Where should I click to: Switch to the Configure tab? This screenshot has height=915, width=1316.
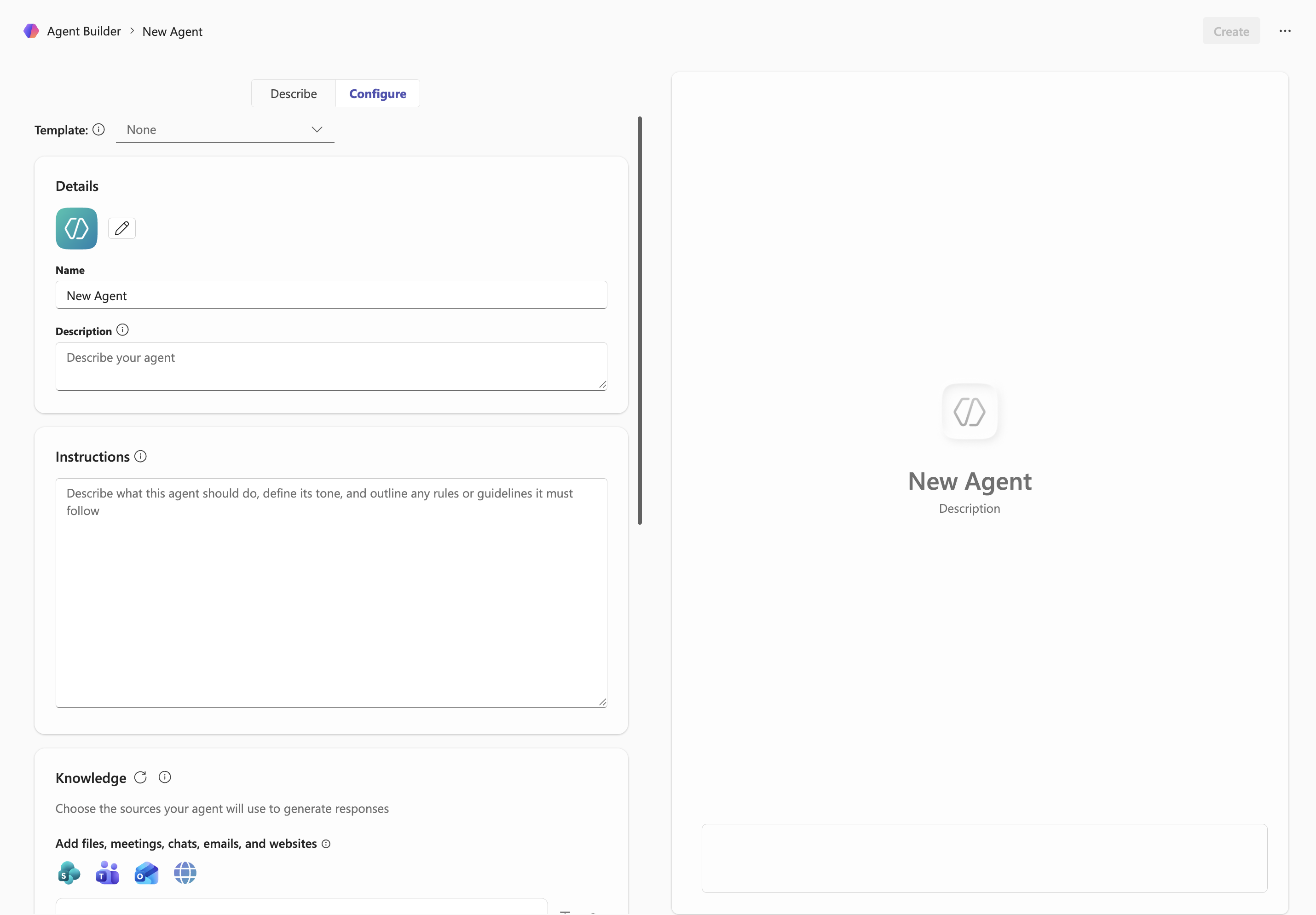[x=377, y=93]
